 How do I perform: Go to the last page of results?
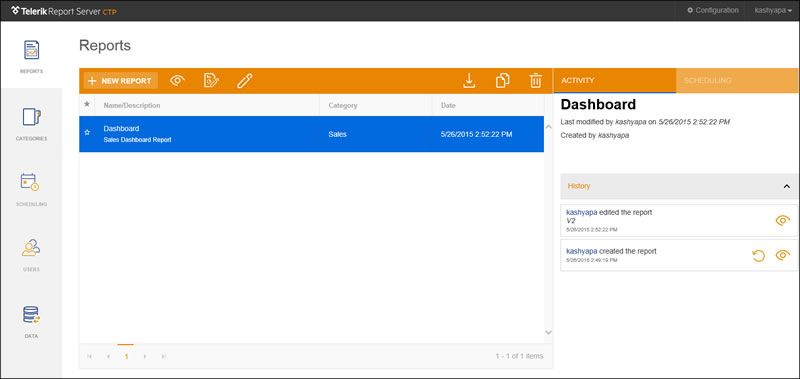[x=163, y=357]
